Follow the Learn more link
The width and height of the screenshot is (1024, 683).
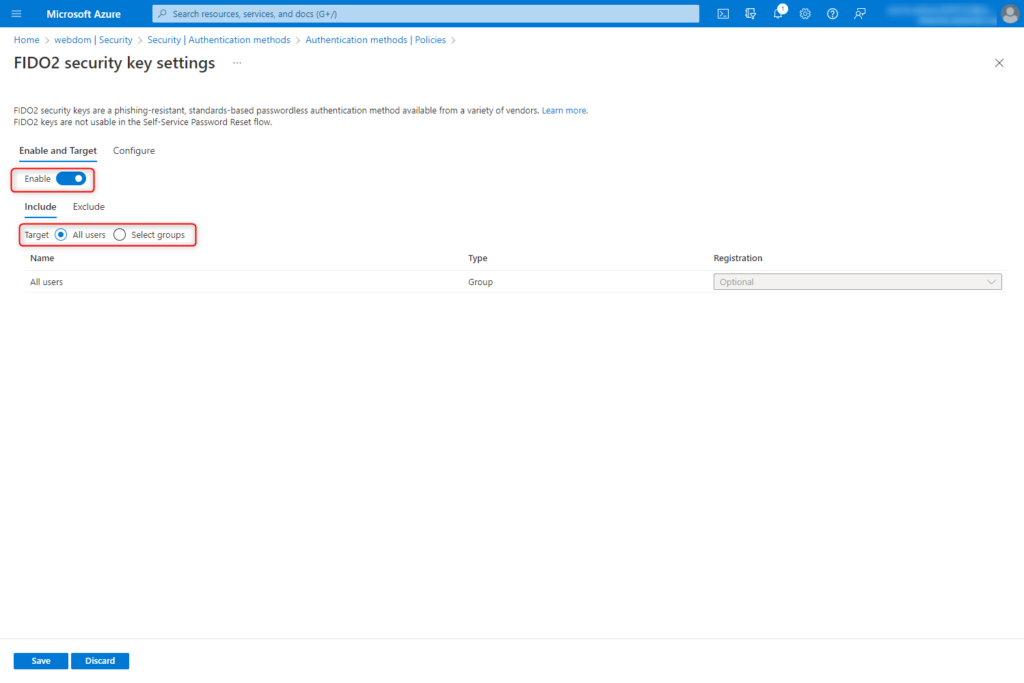click(564, 111)
